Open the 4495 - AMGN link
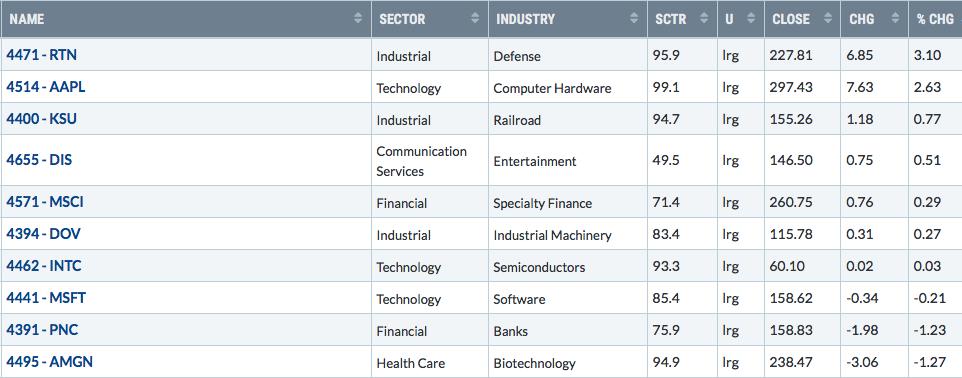The height and width of the screenshot is (378, 962). tap(50, 361)
